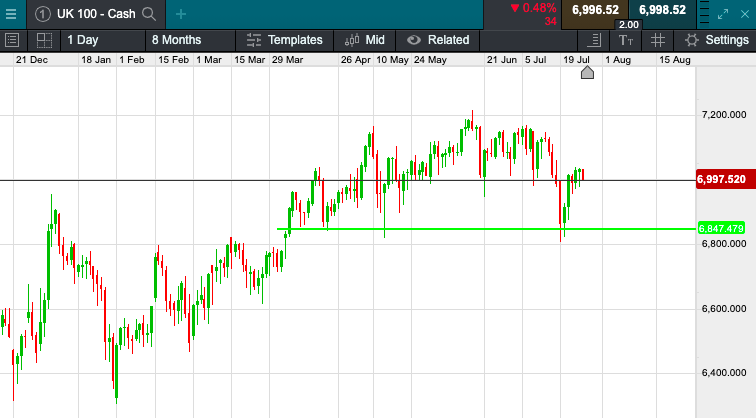The image size is (756, 418).
Task: Click the text size tool icon
Action: click(626, 40)
